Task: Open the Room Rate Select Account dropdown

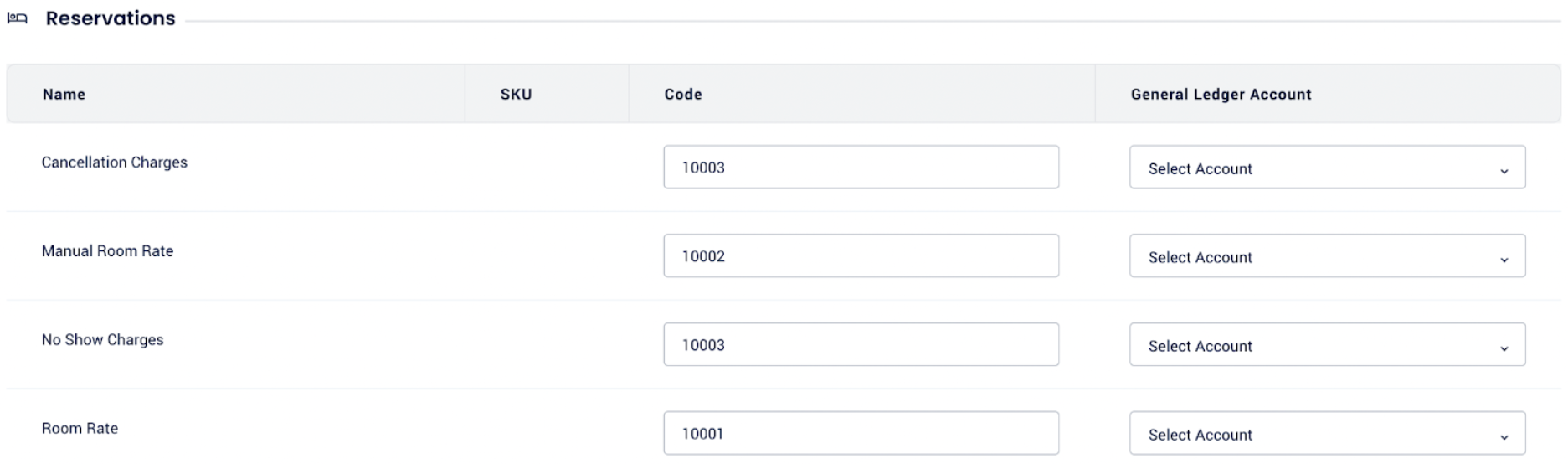Action: click(1326, 434)
